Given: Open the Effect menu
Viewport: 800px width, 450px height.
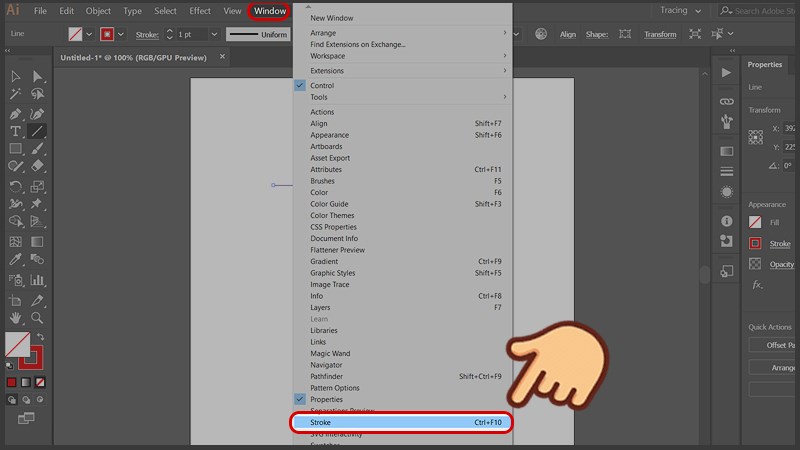Looking at the screenshot, I should 200,11.
